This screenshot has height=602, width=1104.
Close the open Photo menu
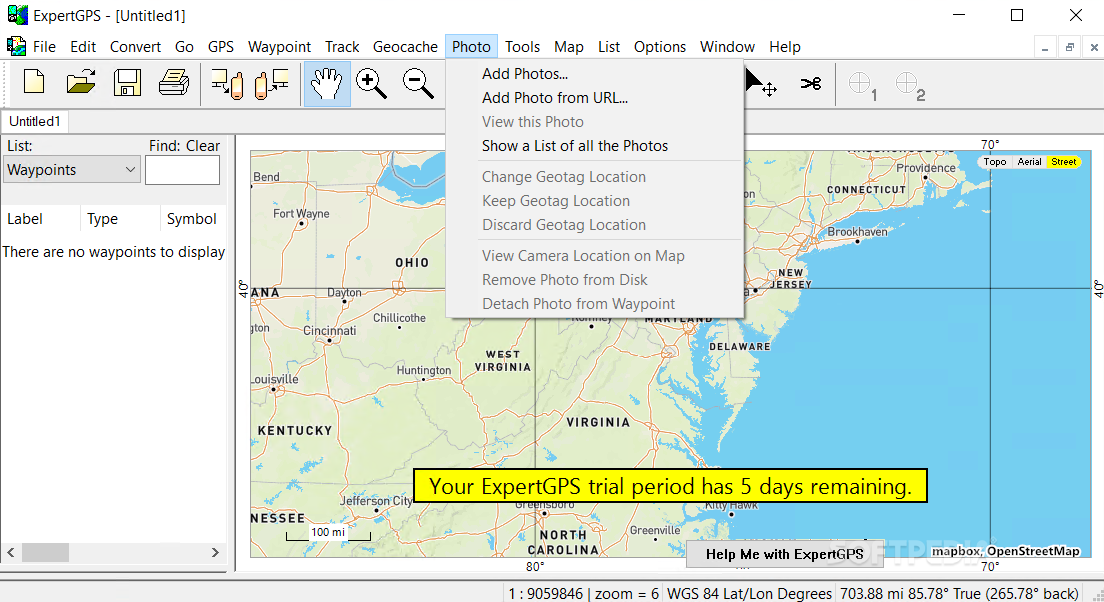tap(471, 46)
